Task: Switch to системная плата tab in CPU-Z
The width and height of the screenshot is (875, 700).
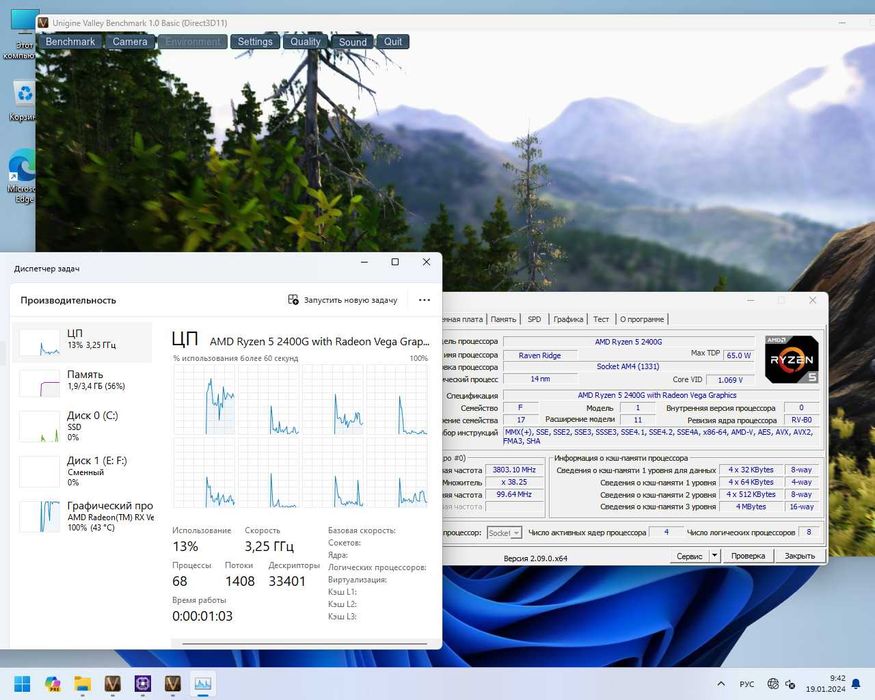Action: [x=464, y=319]
